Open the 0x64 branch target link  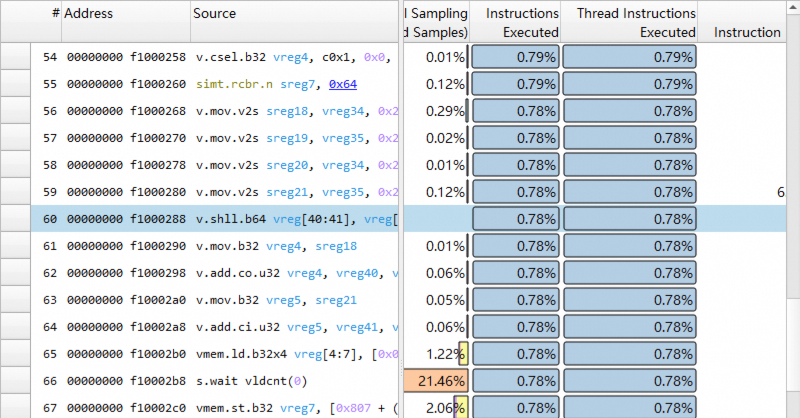[343, 84]
